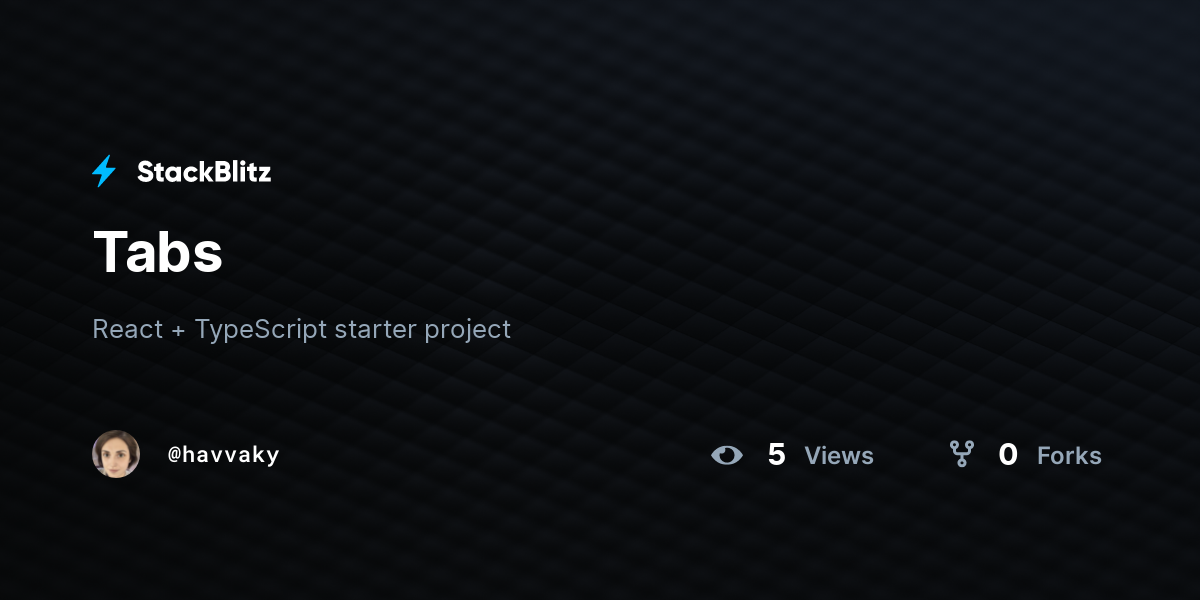Image resolution: width=1200 pixels, height=600 pixels.
Task: Click the Blitz portion of the StackBlitz logo
Action: [238, 172]
